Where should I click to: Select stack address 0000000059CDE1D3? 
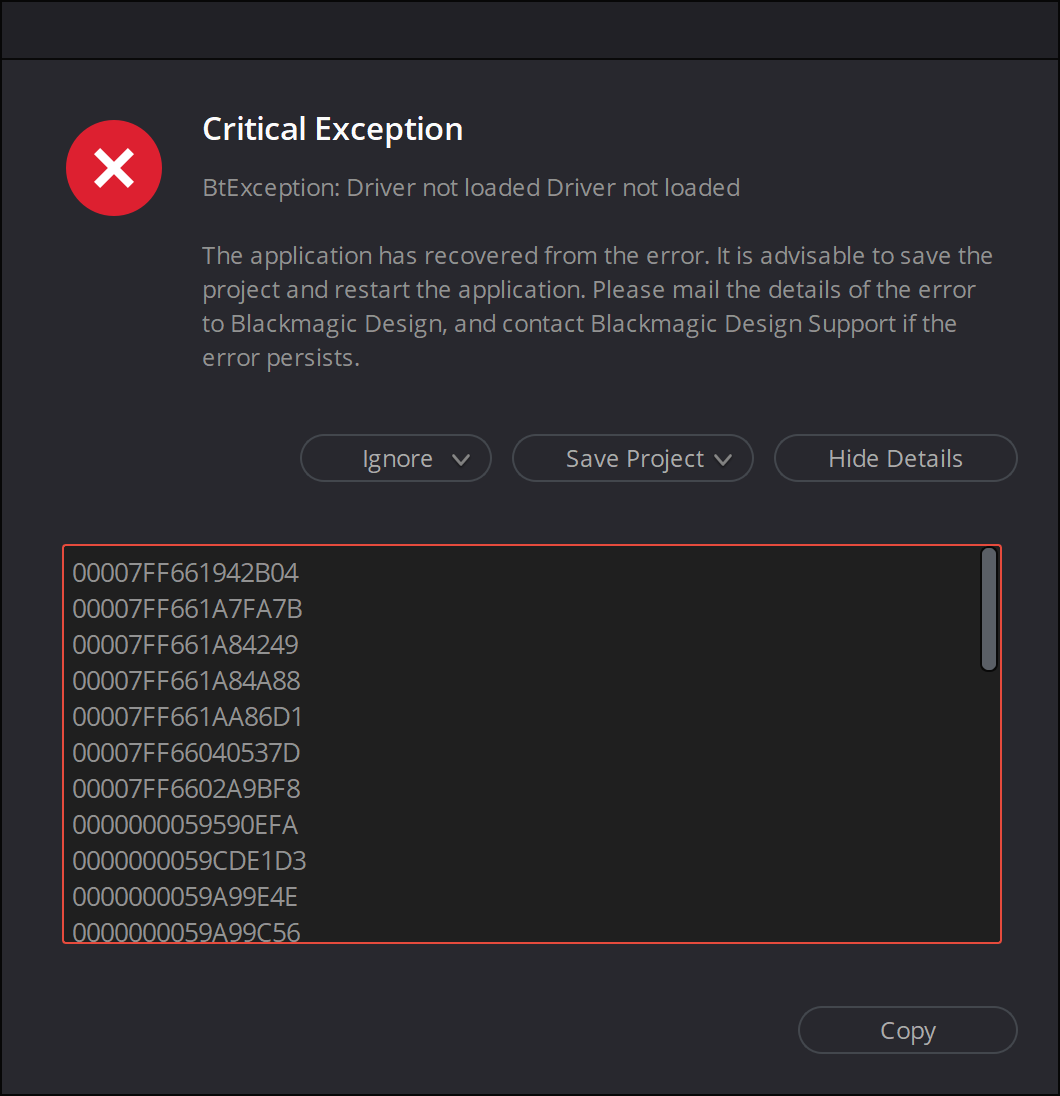[189, 861]
